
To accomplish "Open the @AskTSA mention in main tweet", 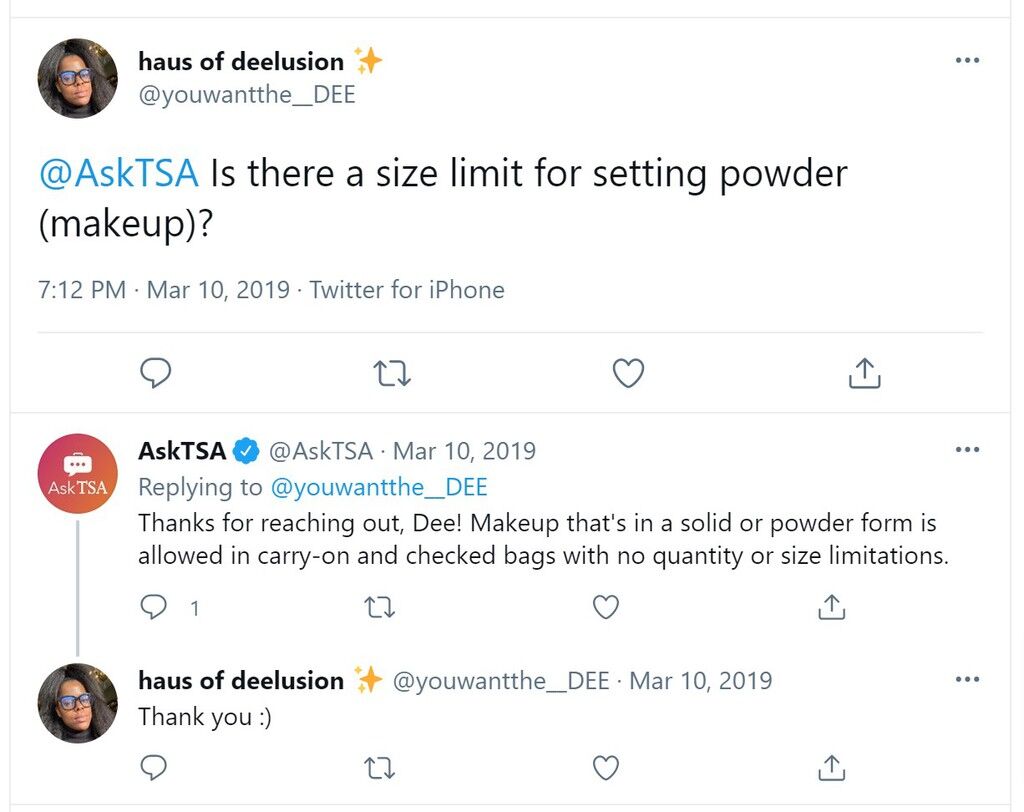I will pos(118,173).
